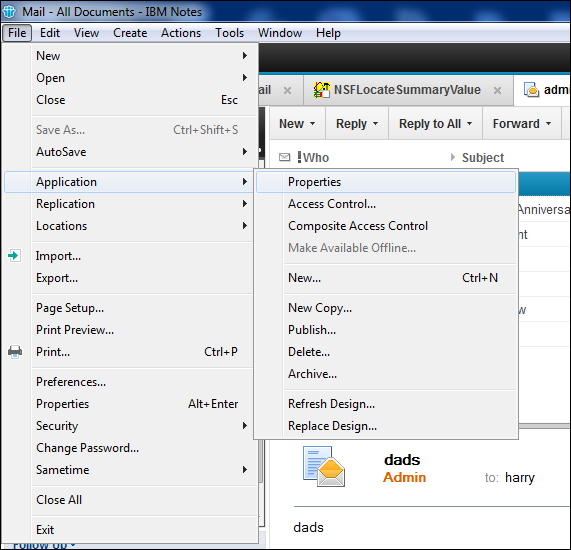The width and height of the screenshot is (571, 550).
Task: Choose Properties in Application submenu
Action: 386,182
